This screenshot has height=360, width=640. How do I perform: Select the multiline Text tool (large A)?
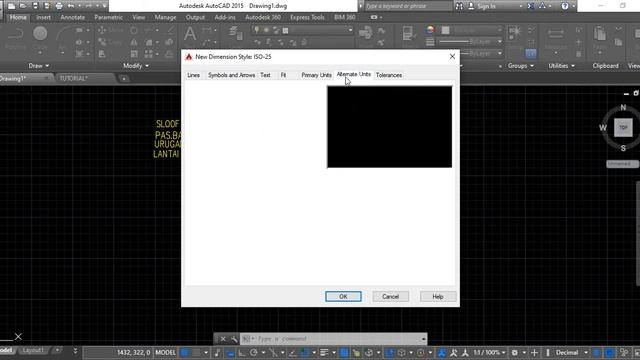click(190, 34)
